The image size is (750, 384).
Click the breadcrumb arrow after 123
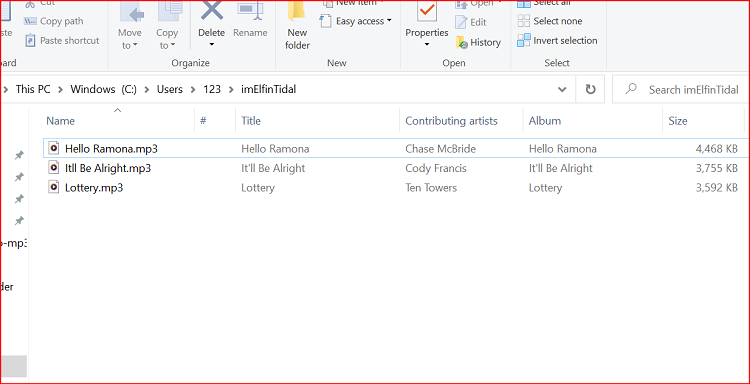pos(232,89)
